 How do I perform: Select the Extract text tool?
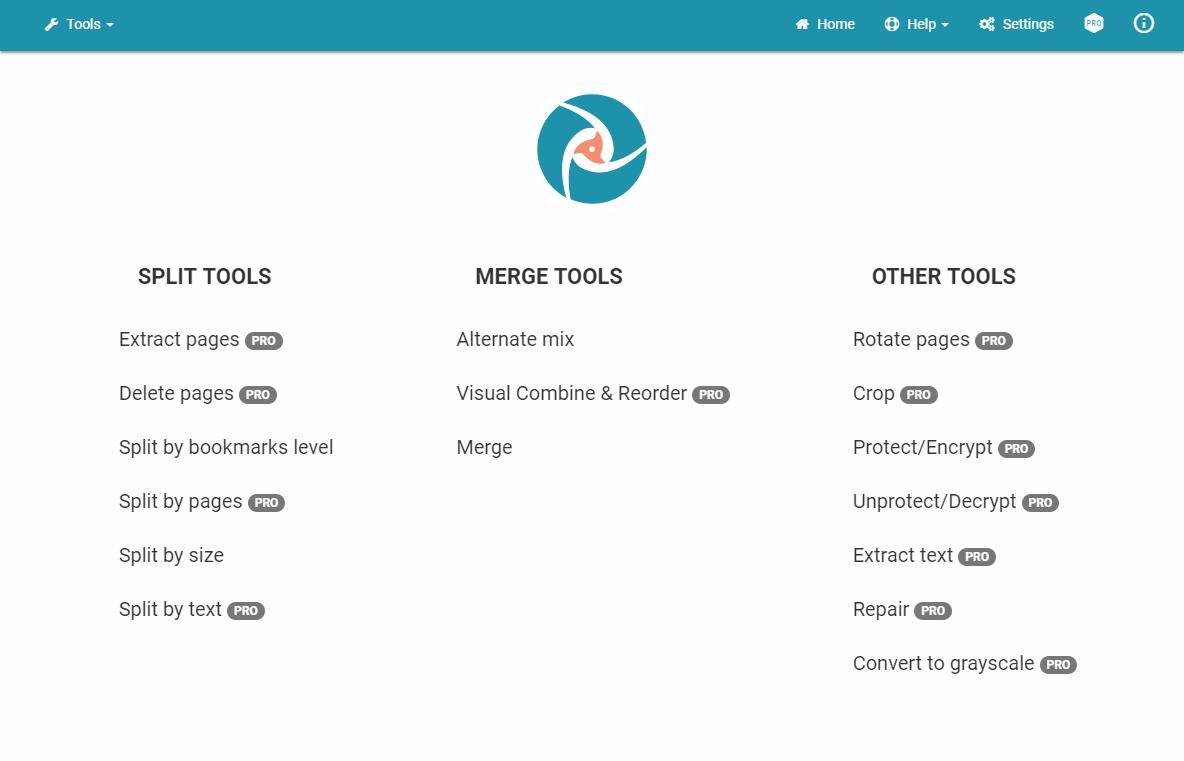[x=903, y=555]
